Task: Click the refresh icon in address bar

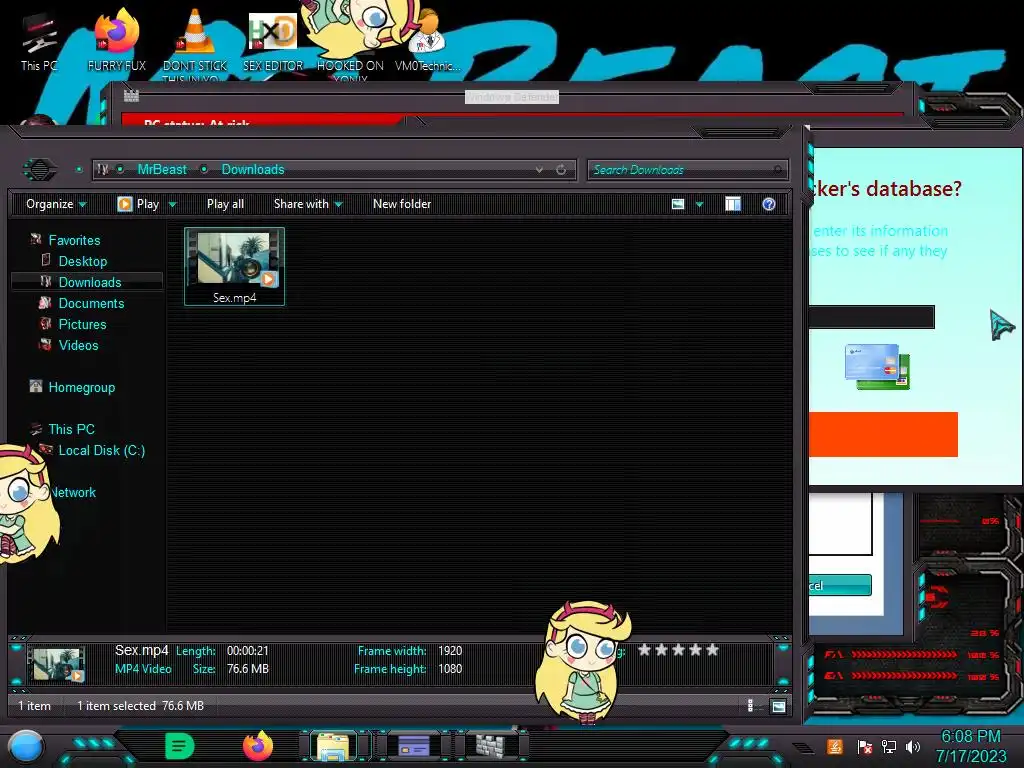Action: [561, 170]
